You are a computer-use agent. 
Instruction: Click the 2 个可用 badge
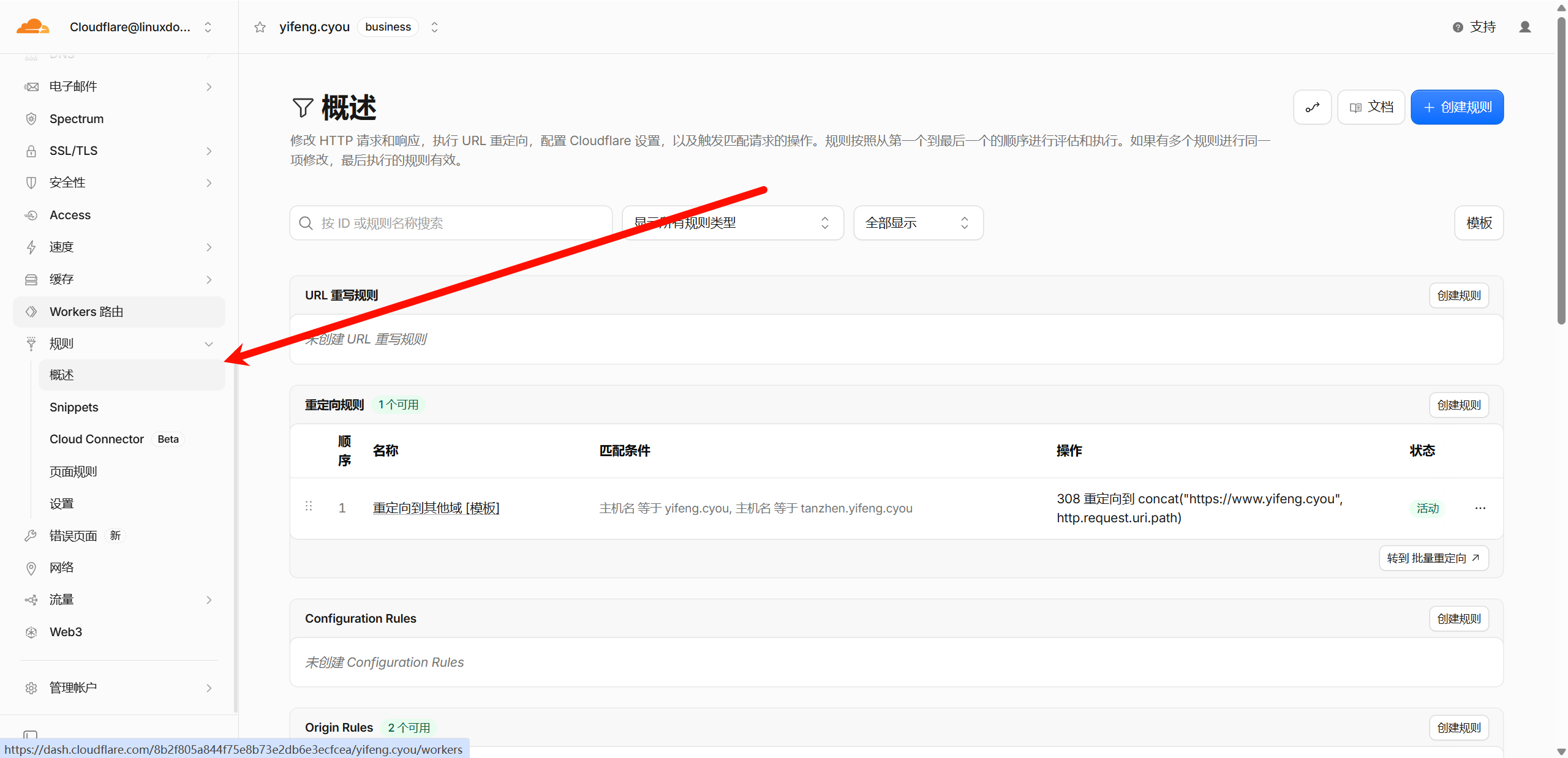[x=409, y=727]
